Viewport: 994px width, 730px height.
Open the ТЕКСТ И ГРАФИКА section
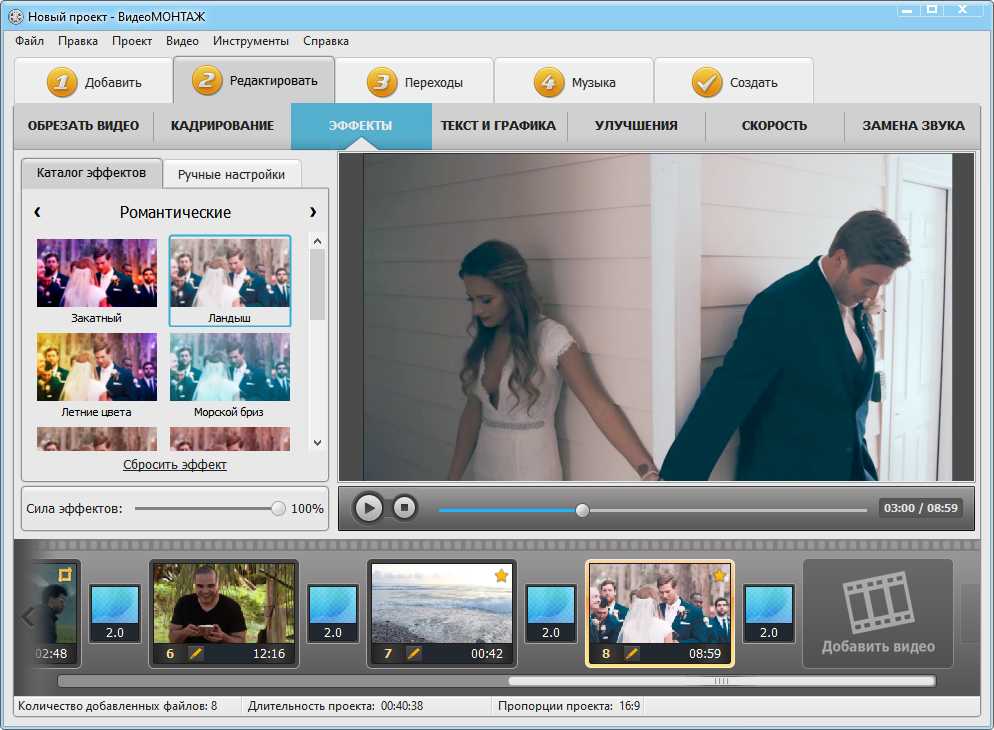[498, 125]
